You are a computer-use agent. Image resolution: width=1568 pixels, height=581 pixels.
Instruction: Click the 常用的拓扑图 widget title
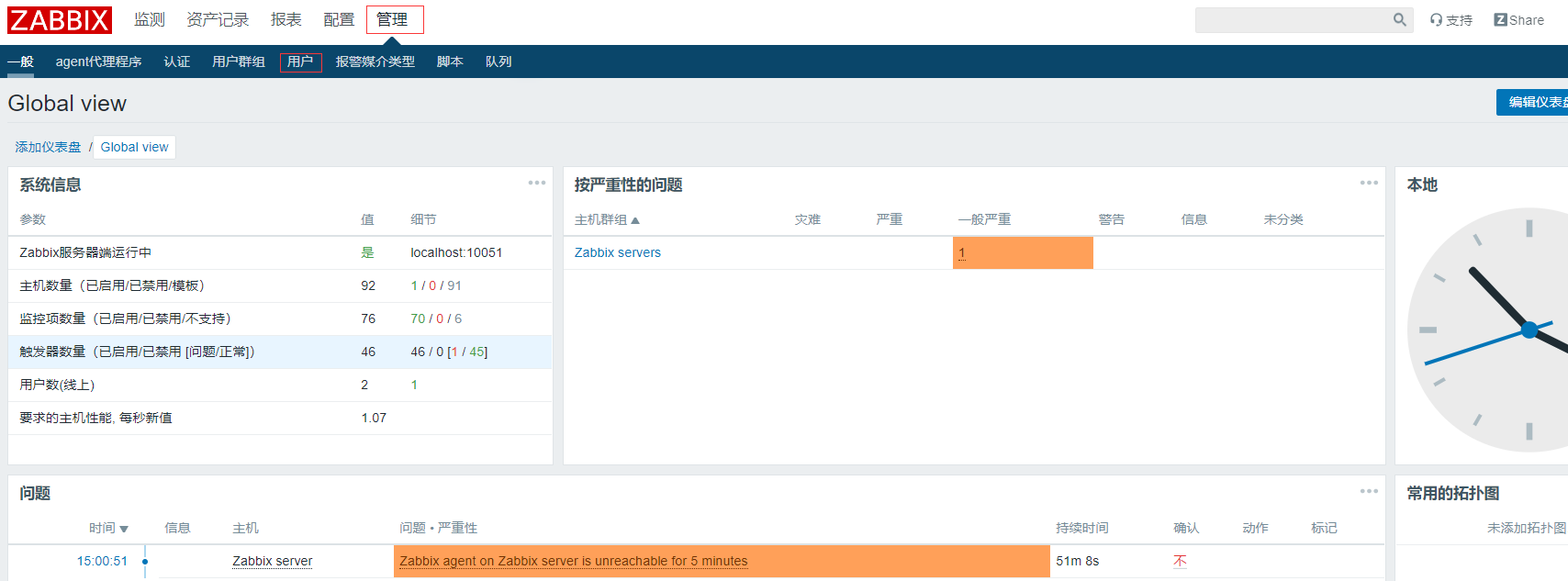click(1452, 493)
